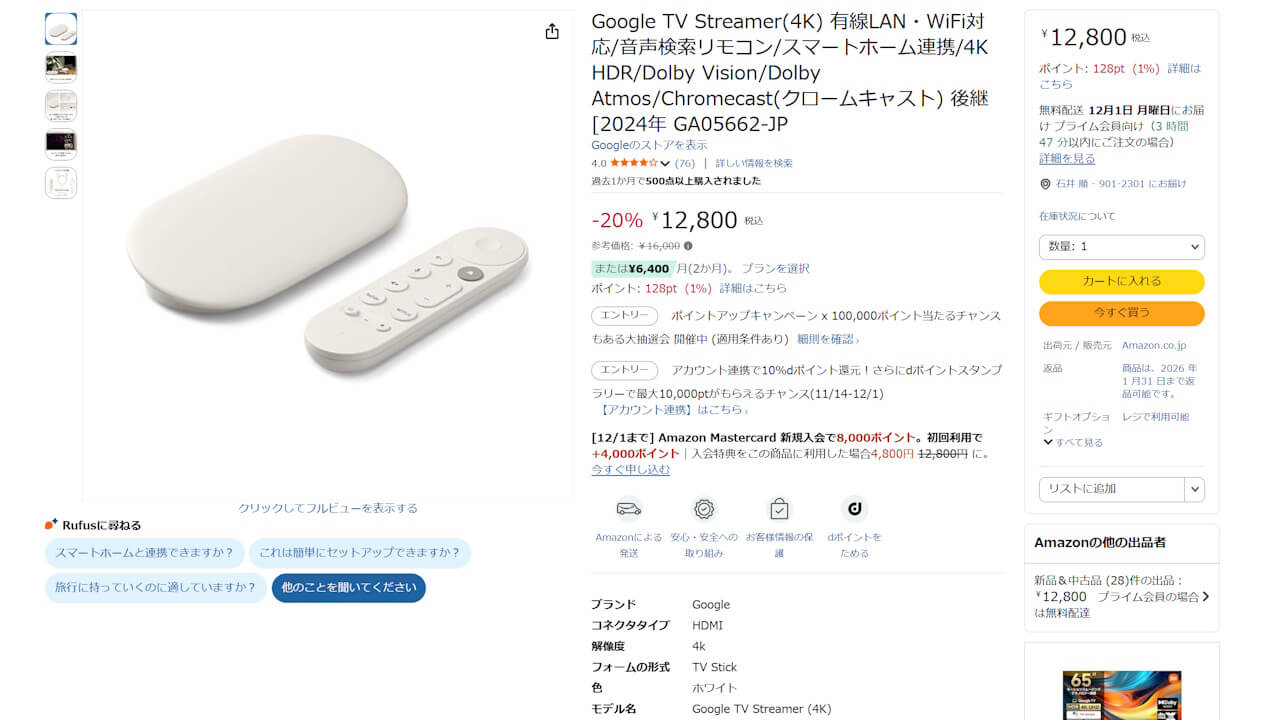
Task: Select the second product thumbnail on the left
Action: pyautogui.click(x=60, y=67)
